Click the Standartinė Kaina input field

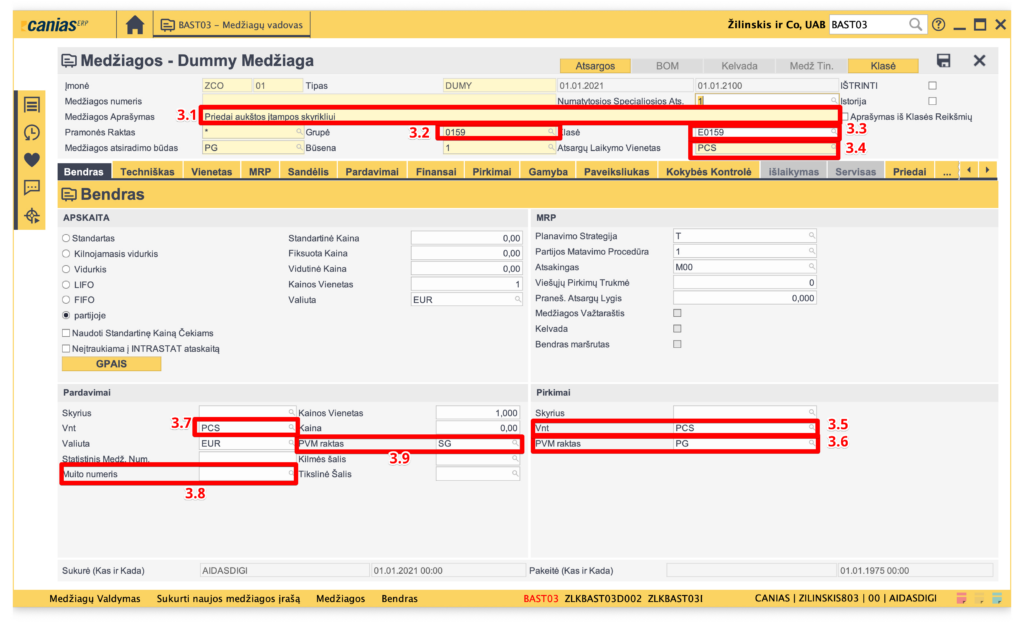[466, 238]
